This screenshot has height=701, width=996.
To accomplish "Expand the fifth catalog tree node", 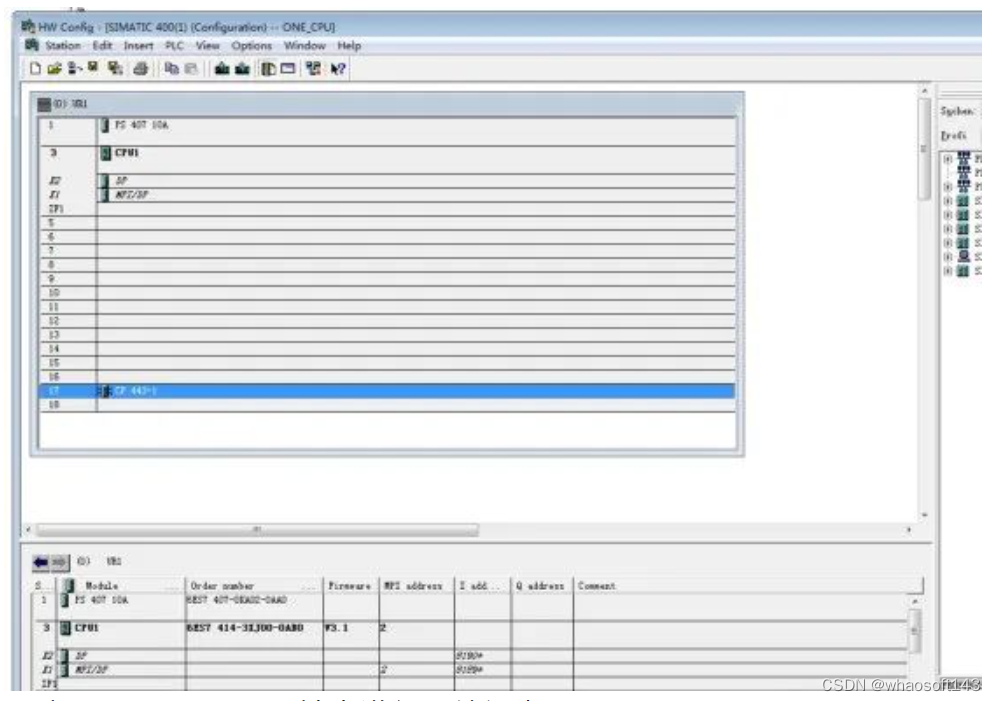I will [x=948, y=215].
